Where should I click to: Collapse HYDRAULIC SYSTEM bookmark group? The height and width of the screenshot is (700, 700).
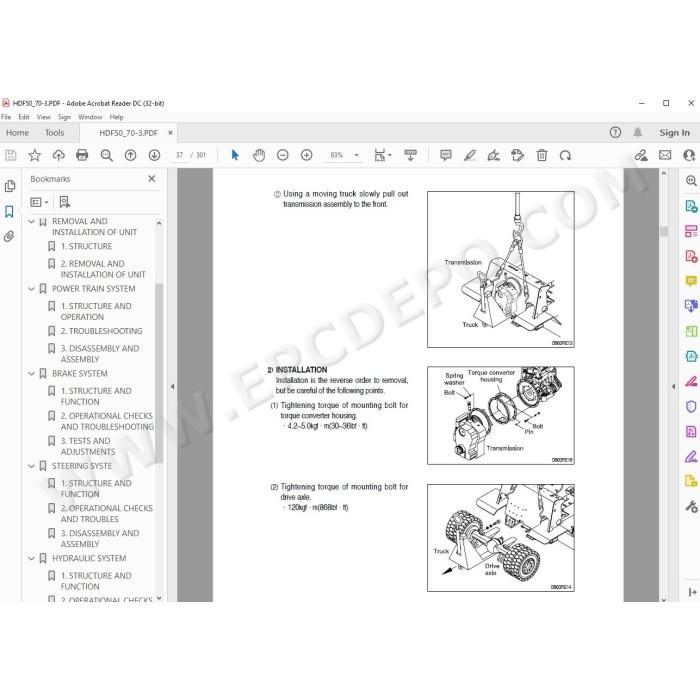[x=31, y=559]
